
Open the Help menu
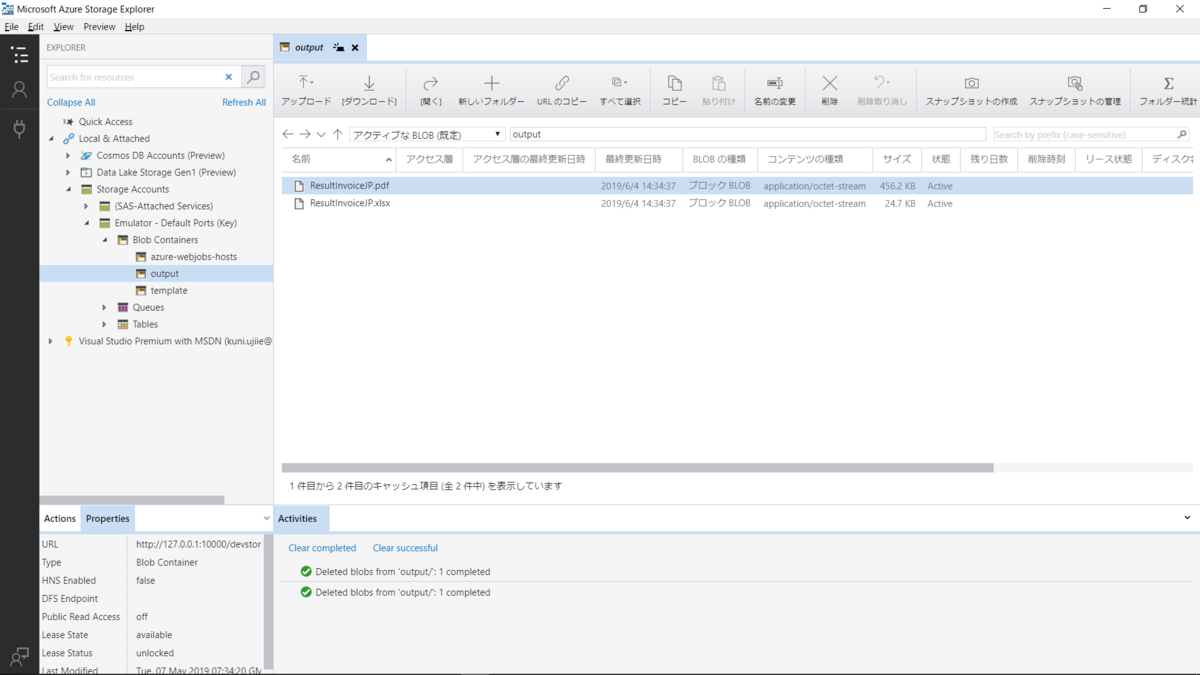[x=135, y=27]
